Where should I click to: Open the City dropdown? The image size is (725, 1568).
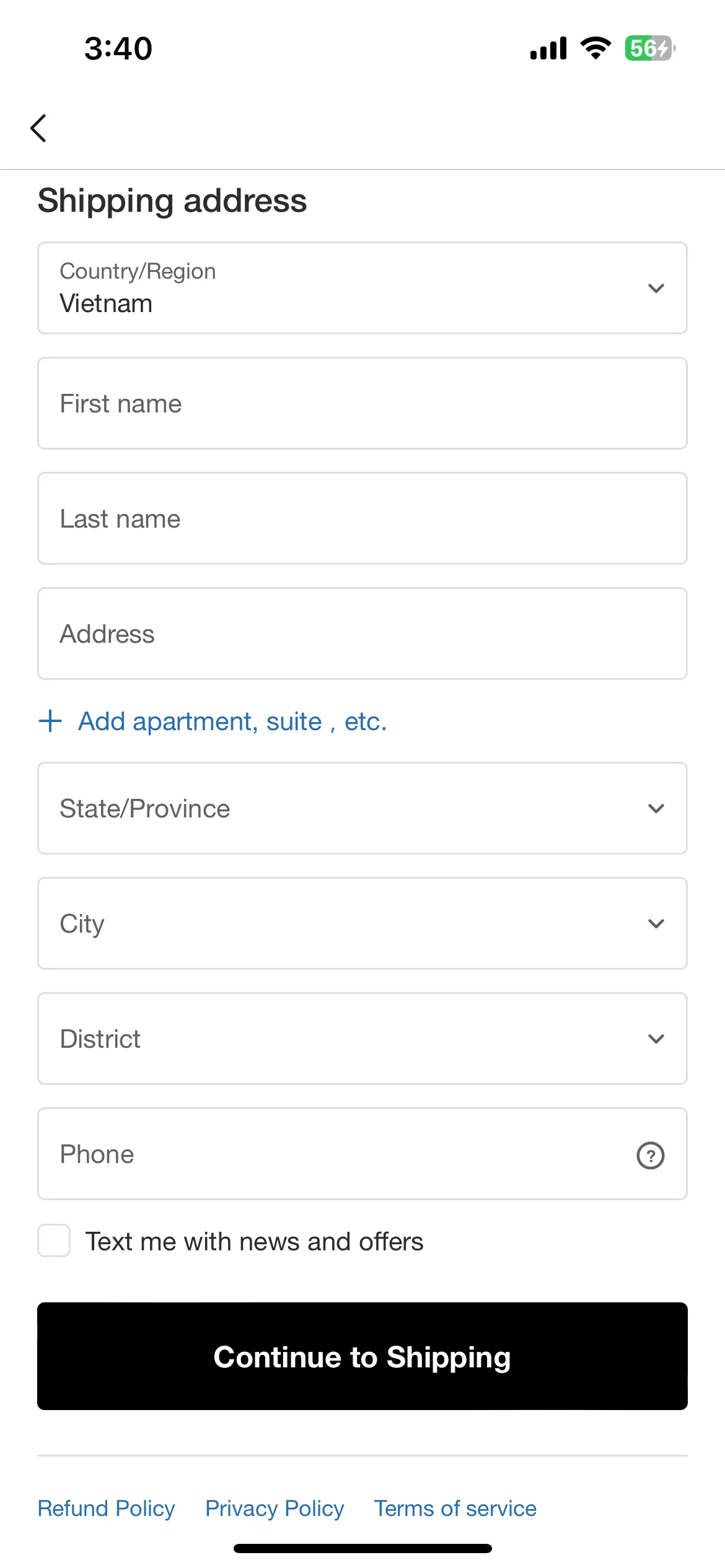362,923
